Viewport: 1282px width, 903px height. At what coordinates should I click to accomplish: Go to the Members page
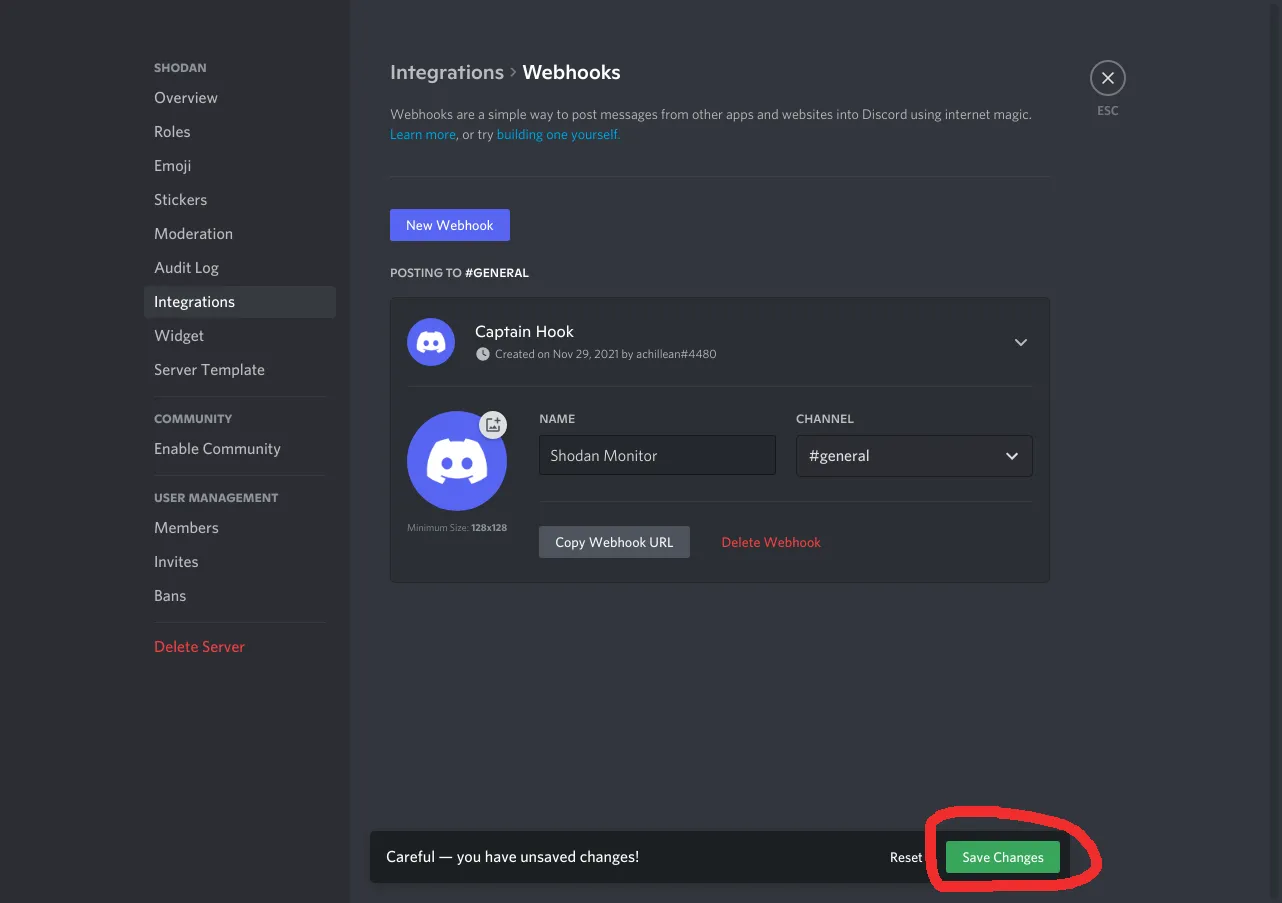[186, 527]
